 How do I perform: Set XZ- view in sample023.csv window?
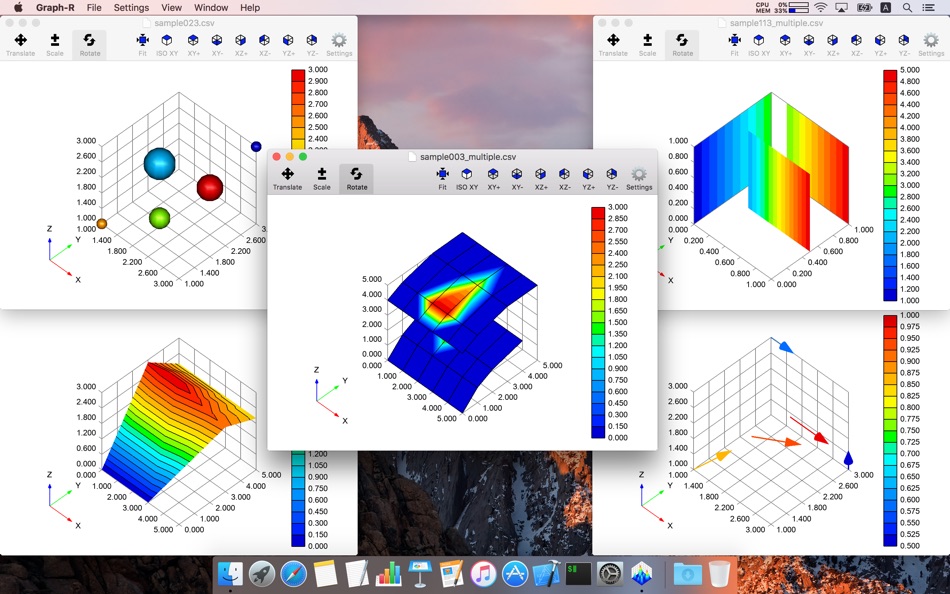click(x=264, y=45)
